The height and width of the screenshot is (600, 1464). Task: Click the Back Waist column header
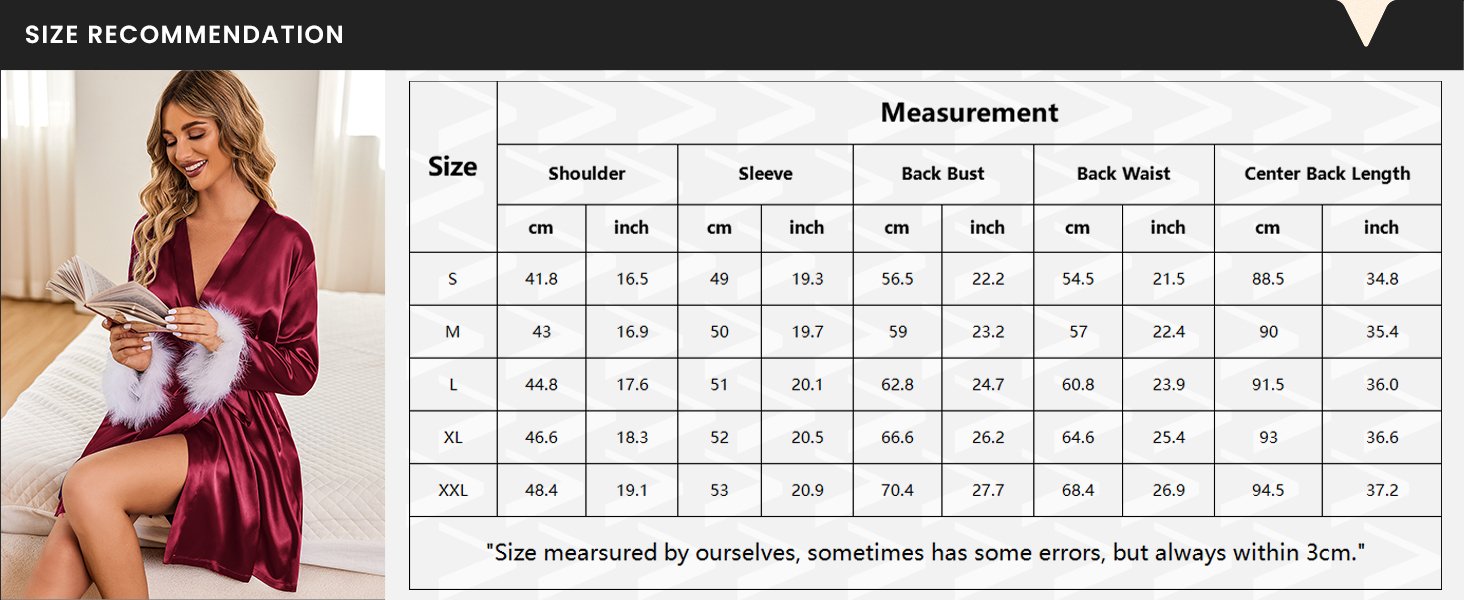[1124, 174]
